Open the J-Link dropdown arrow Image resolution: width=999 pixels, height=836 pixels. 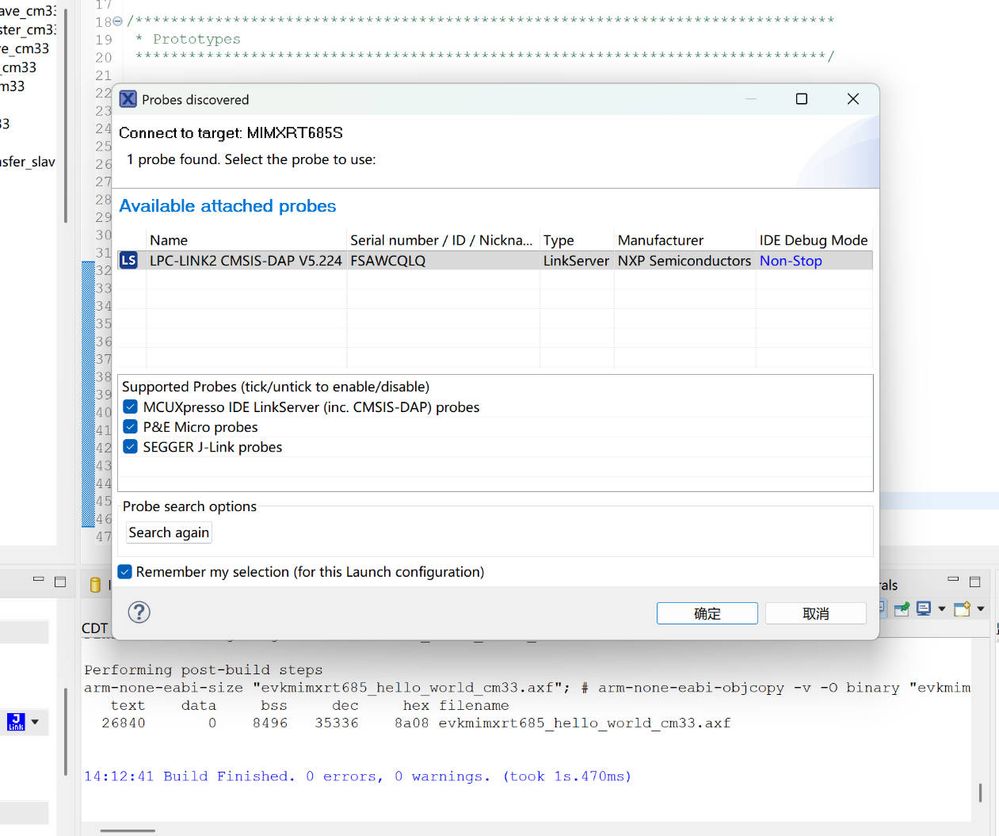(x=35, y=722)
